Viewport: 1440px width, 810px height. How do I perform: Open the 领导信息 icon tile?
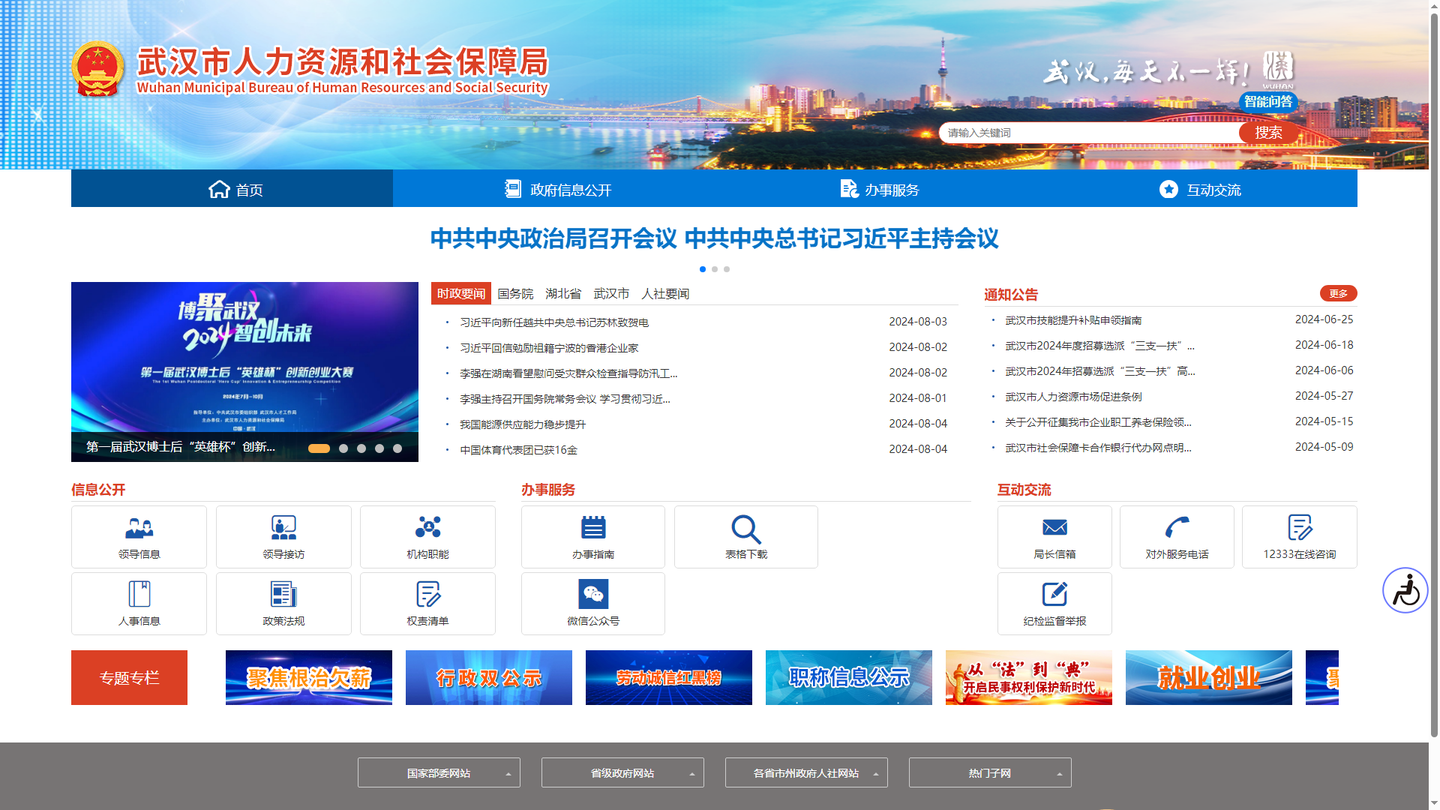click(139, 537)
